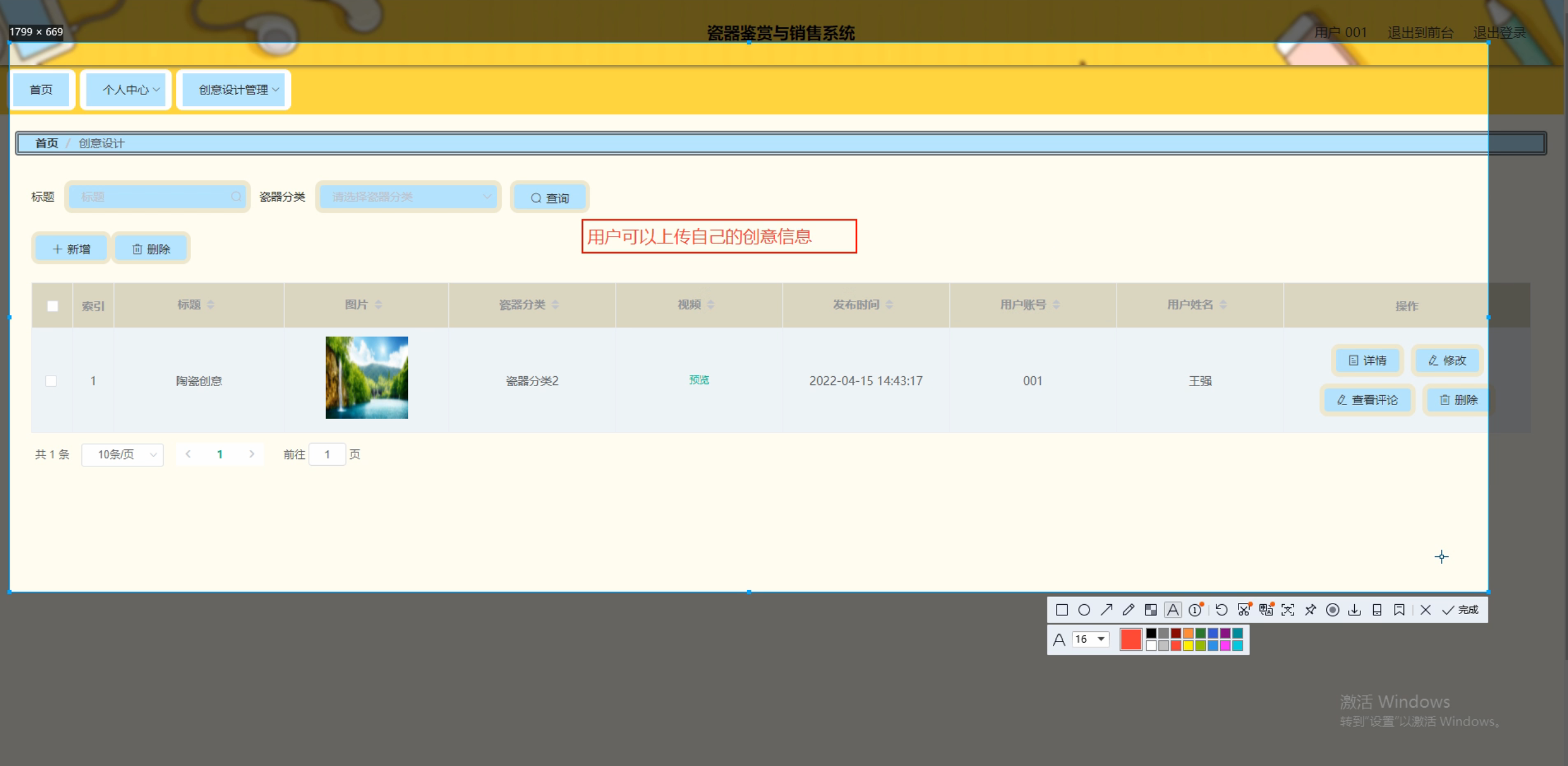
Task: Select the mosaic blur tool
Action: [1150, 610]
